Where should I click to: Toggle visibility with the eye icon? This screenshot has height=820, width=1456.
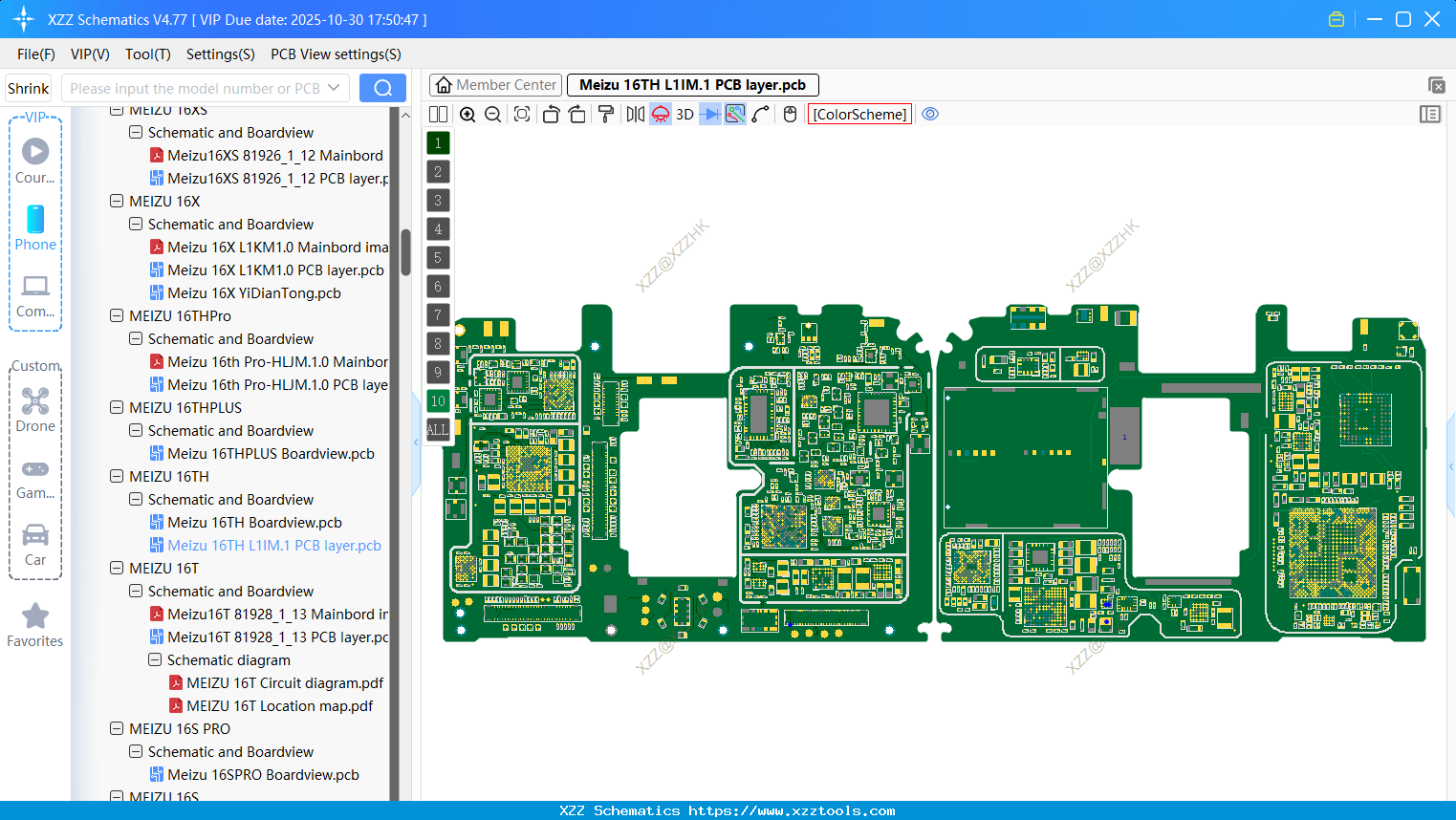930,113
